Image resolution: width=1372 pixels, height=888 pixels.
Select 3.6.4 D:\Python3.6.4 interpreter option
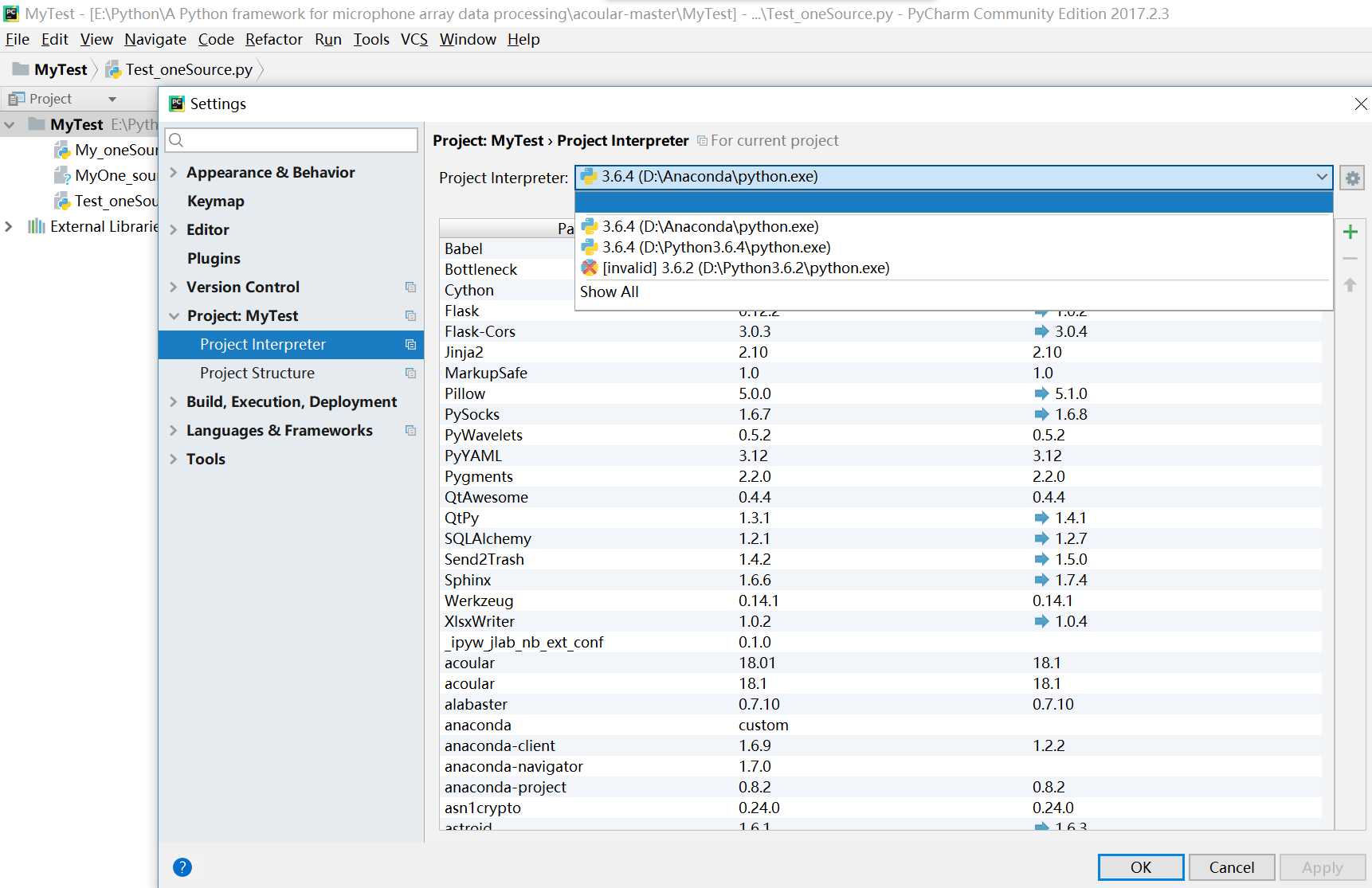point(954,247)
